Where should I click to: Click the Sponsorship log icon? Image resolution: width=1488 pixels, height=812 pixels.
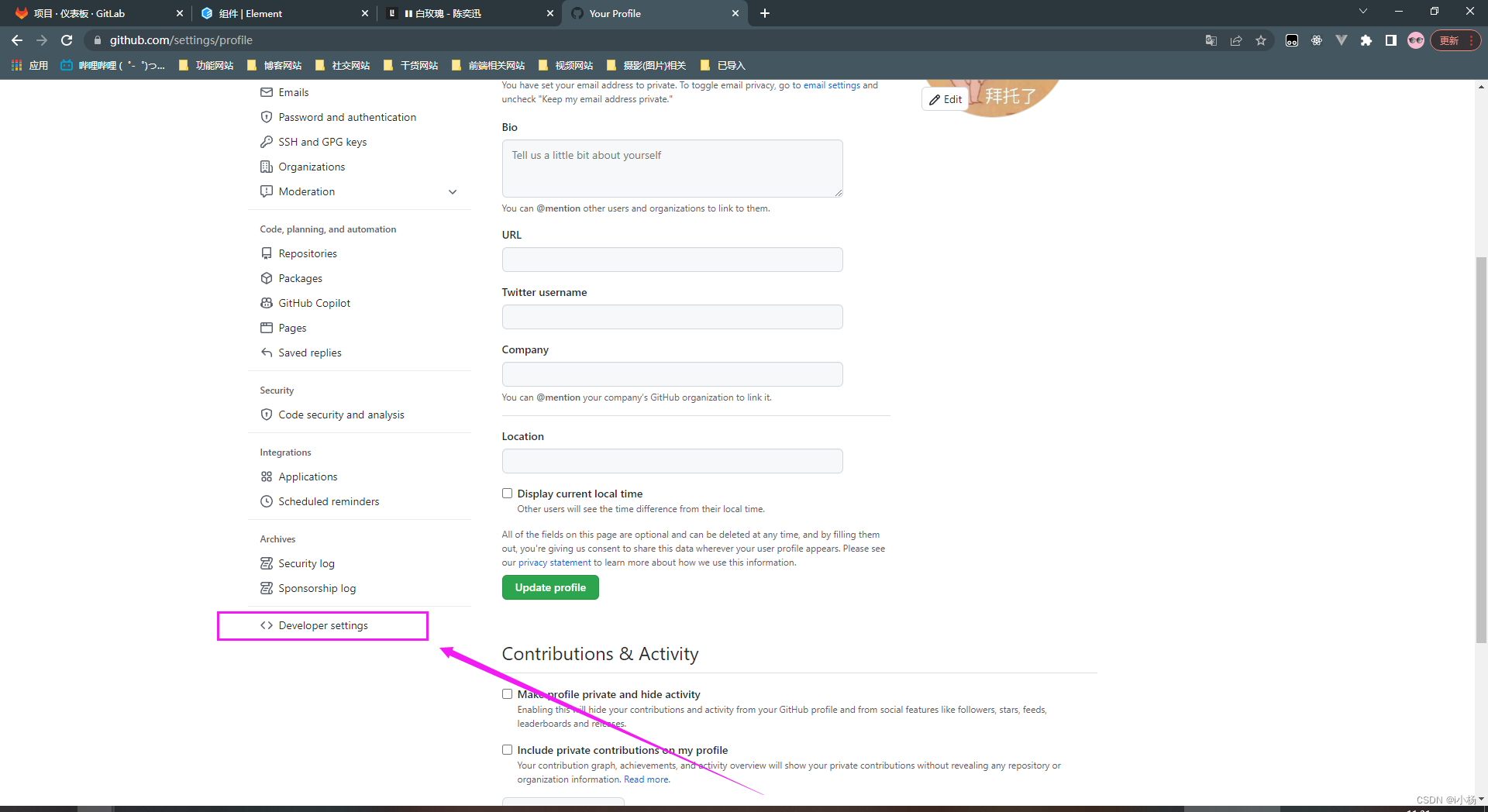click(267, 588)
